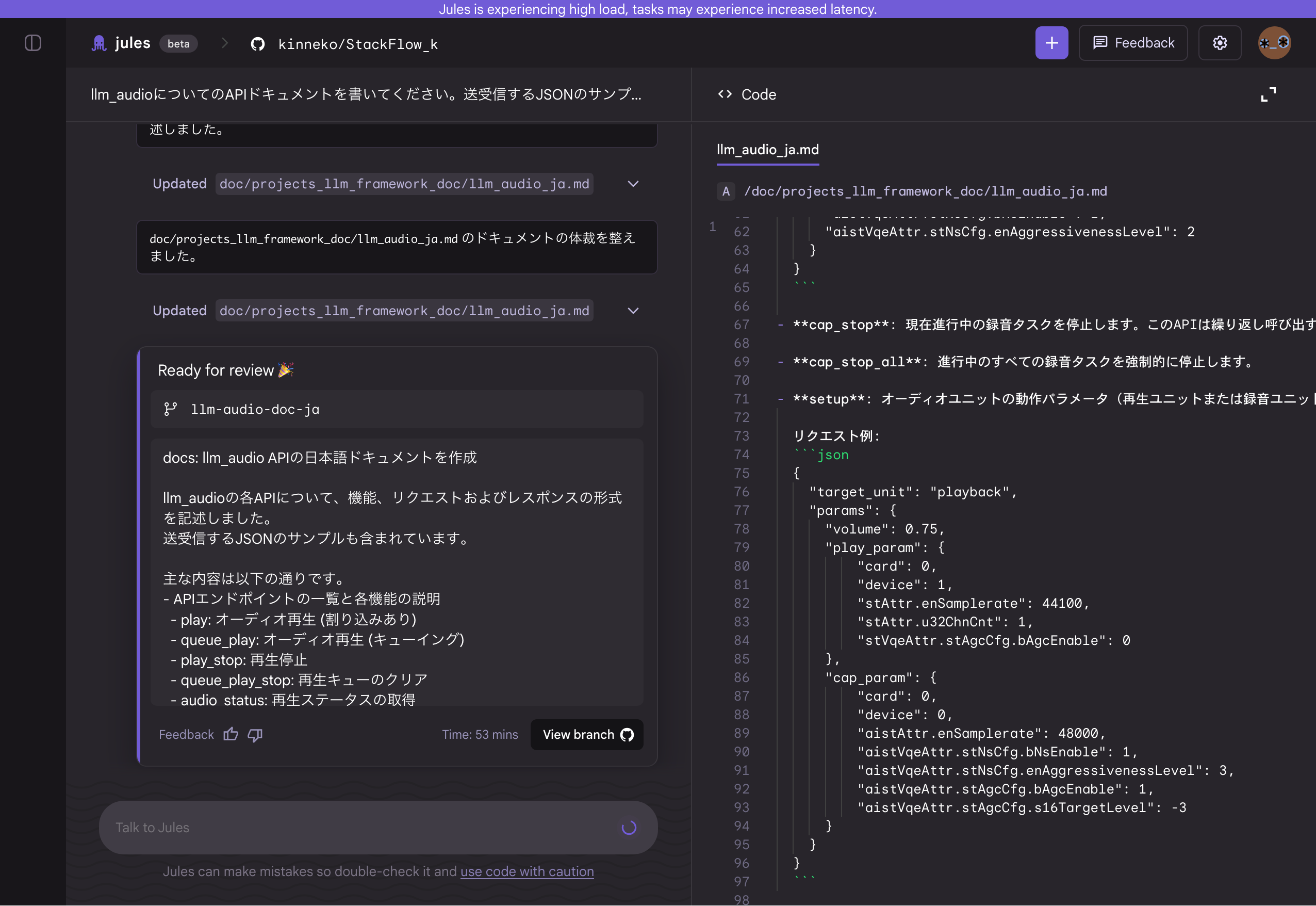Click the code line with "target_unit": "playback"
The image size is (1316, 906).
click(x=913, y=492)
